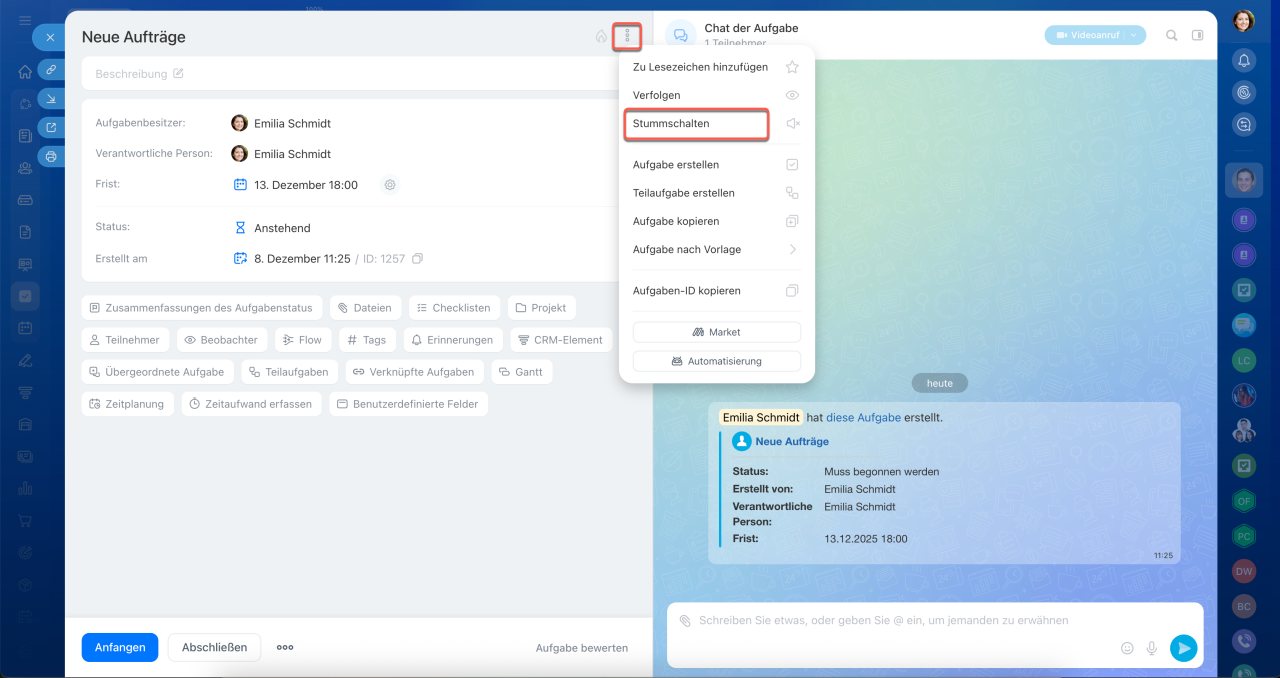Image resolution: width=1280 pixels, height=678 pixels.
Task: Click the print icon on the side tab
Action: (50, 156)
